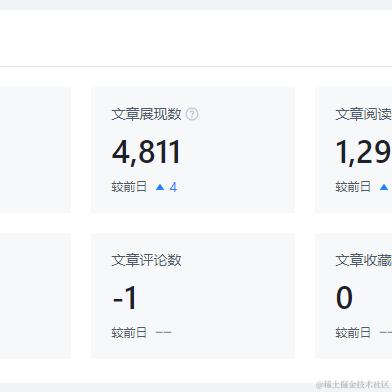Click the 文章展现数 label

146,114
